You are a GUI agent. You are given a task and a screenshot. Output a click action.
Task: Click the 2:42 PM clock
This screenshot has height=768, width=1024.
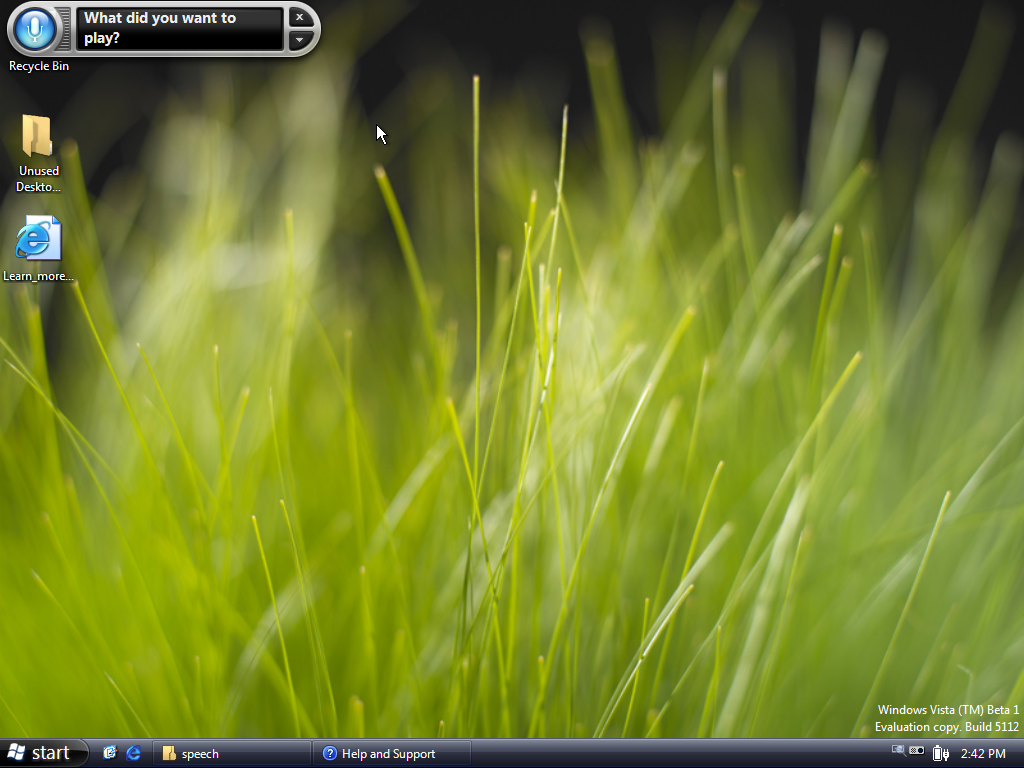(x=983, y=754)
